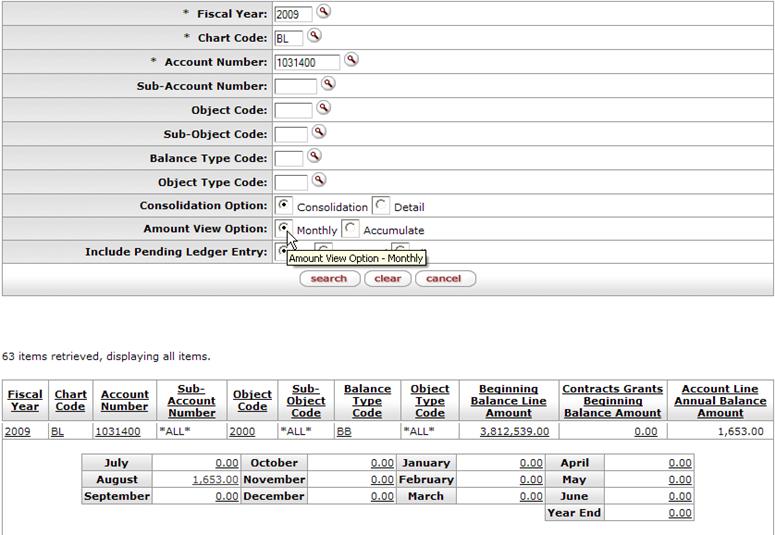The height and width of the screenshot is (535, 775).
Task: Click the Fiscal Year input field
Action: click(294, 14)
